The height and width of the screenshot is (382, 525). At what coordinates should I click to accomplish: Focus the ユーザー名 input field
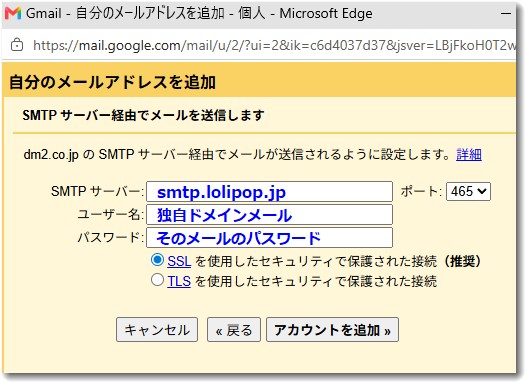pyautogui.click(x=270, y=215)
